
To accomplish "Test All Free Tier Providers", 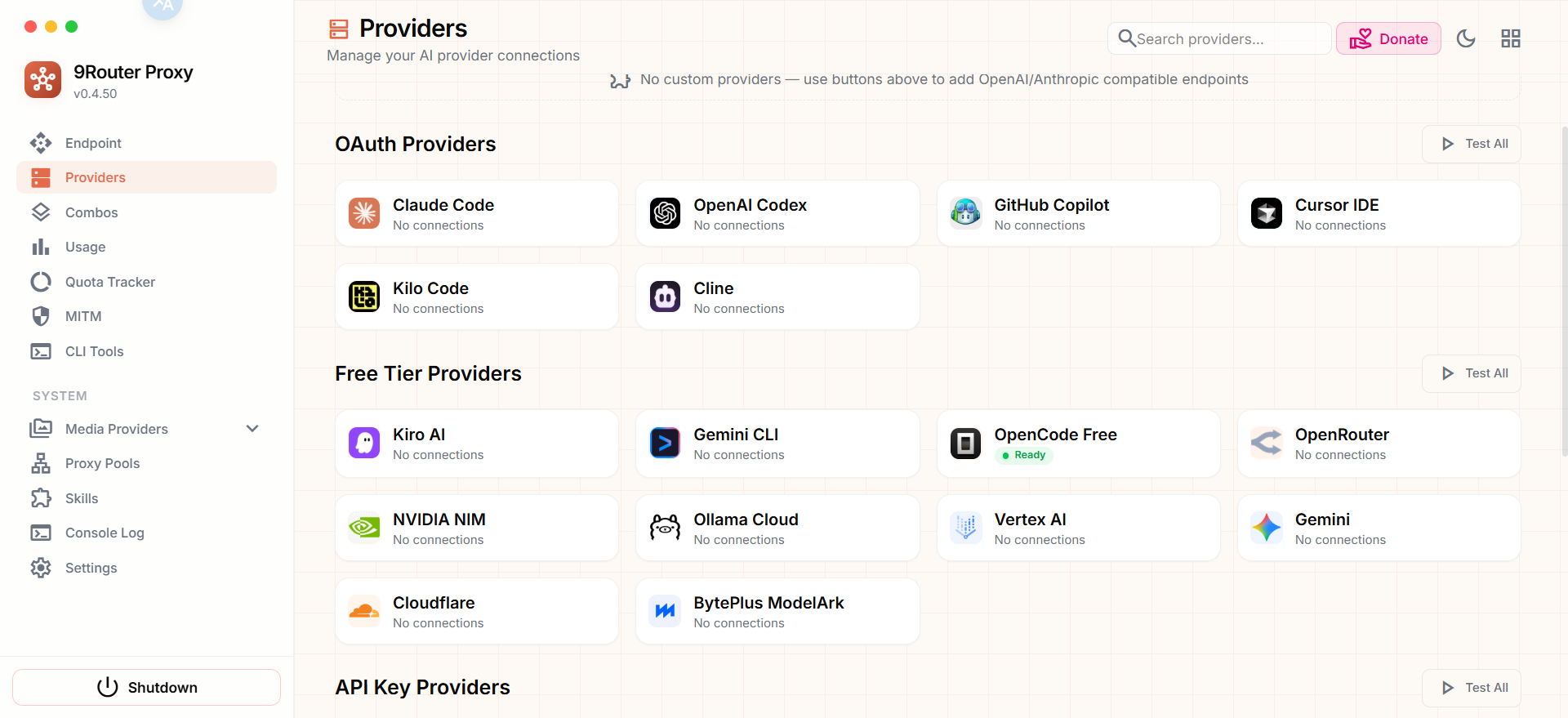I will click(x=1472, y=373).
